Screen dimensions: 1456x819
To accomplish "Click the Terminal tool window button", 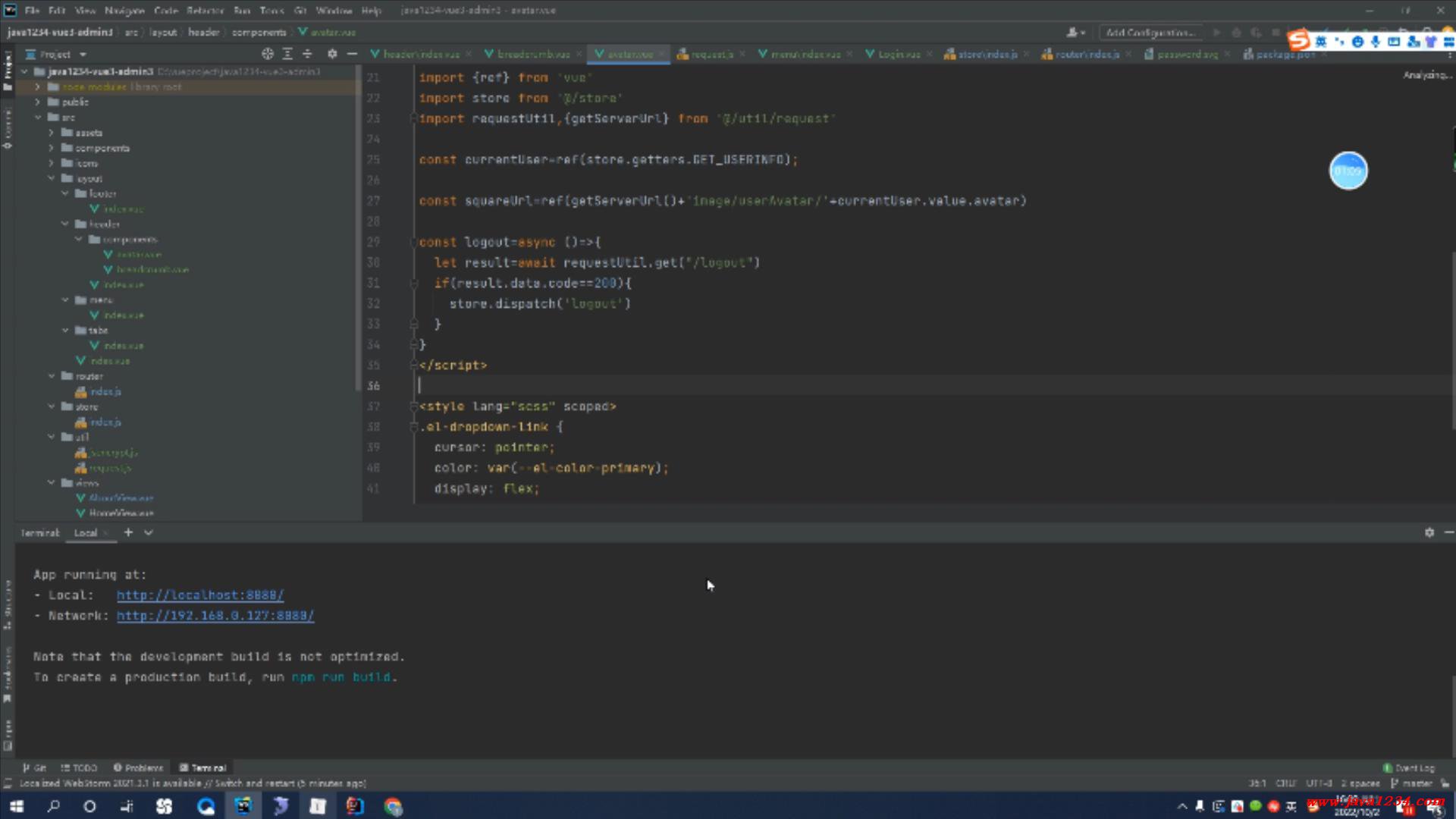I will click(x=202, y=767).
